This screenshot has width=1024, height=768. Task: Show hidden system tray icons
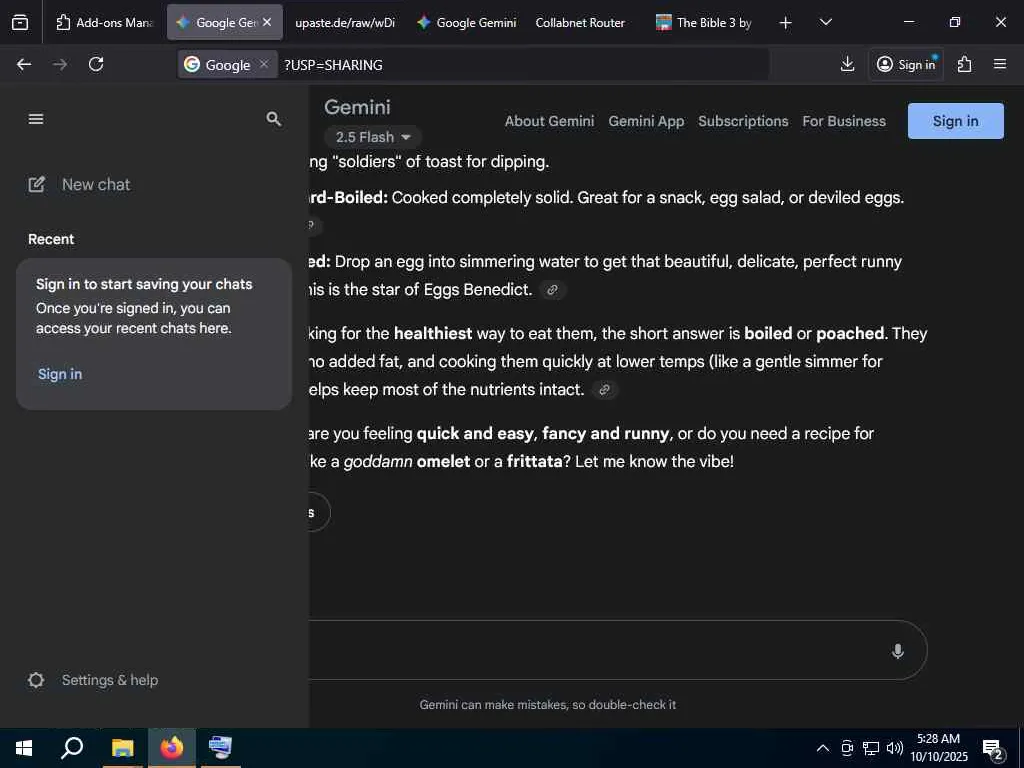click(x=823, y=748)
